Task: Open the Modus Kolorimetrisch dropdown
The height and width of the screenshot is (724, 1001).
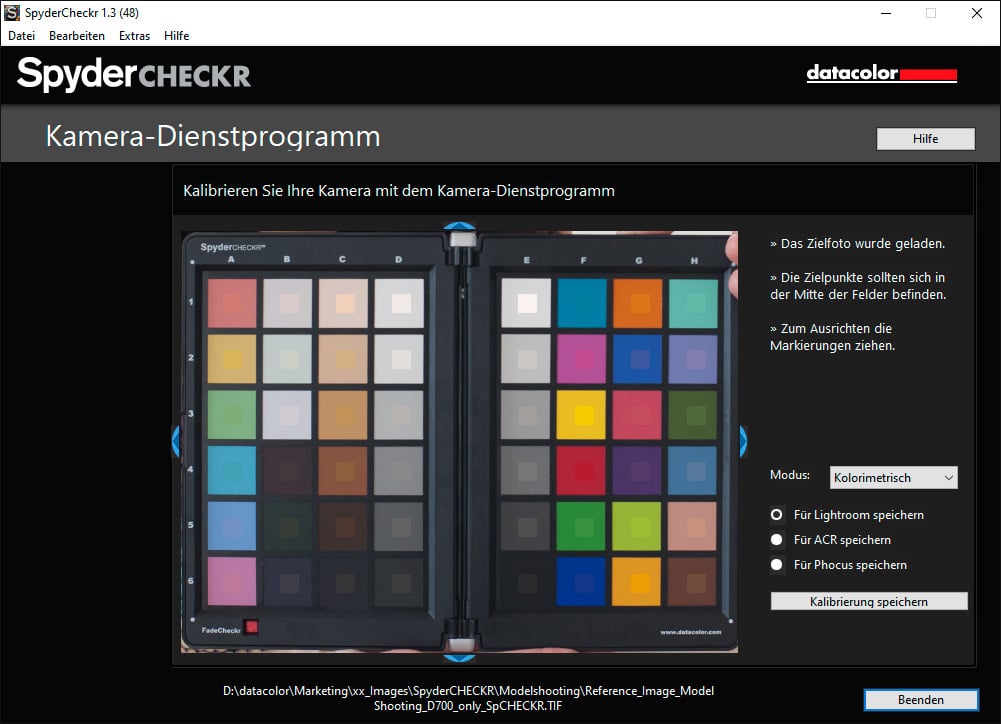Action: (893, 478)
